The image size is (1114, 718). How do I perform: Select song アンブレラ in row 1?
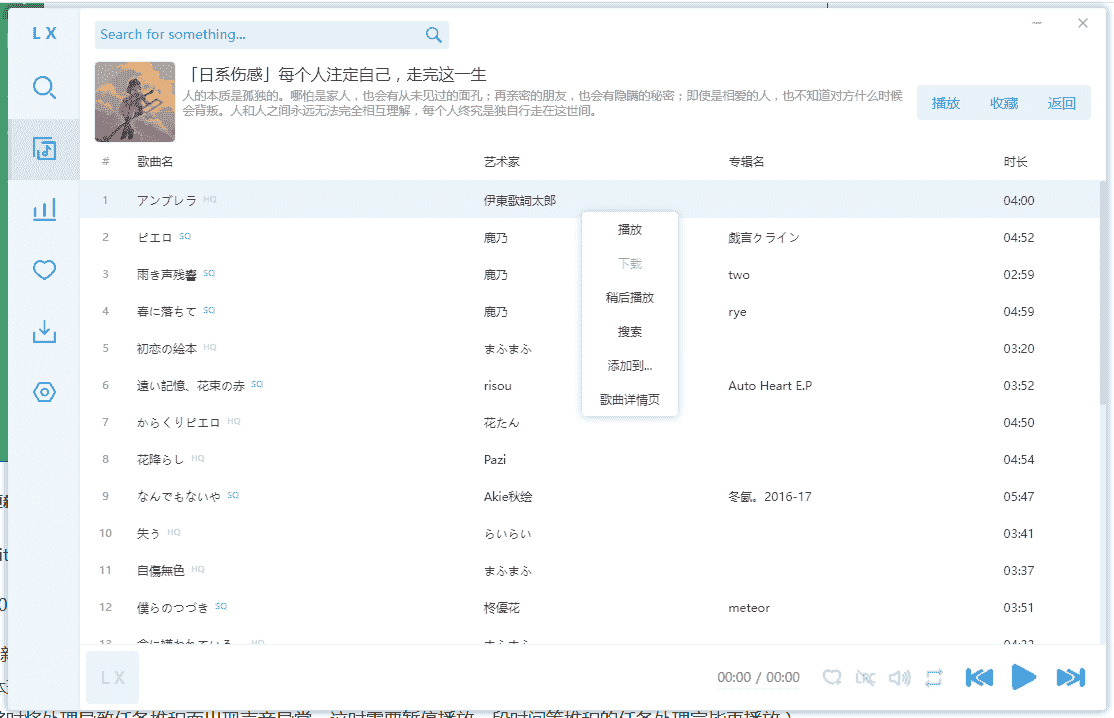coord(167,200)
